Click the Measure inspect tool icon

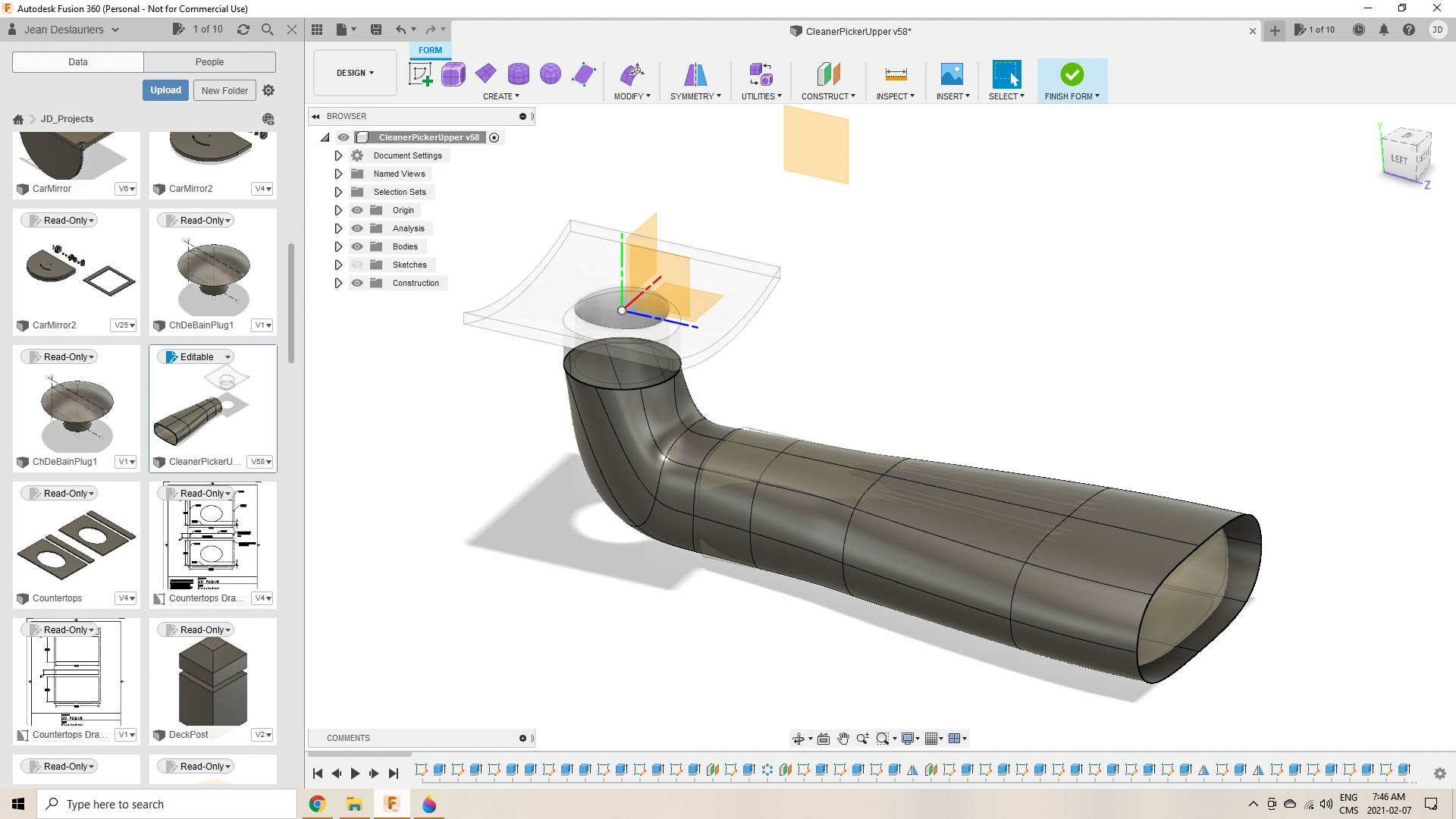click(x=896, y=74)
